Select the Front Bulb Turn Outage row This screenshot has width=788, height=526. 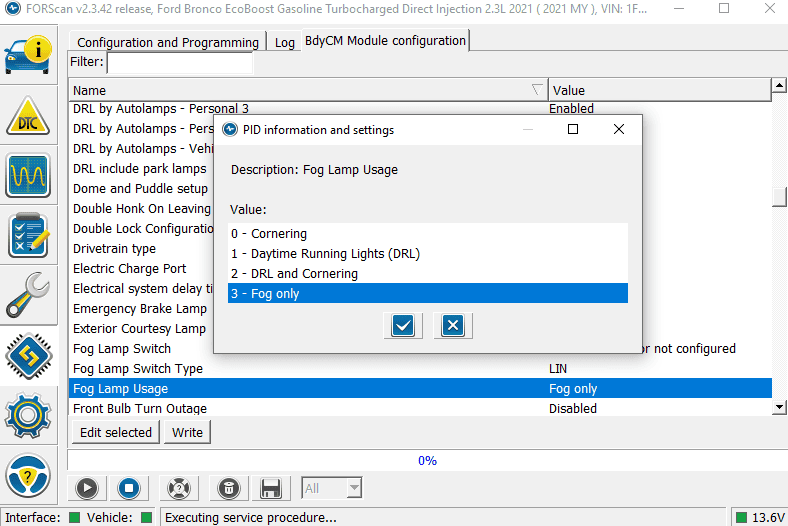tap(420, 408)
